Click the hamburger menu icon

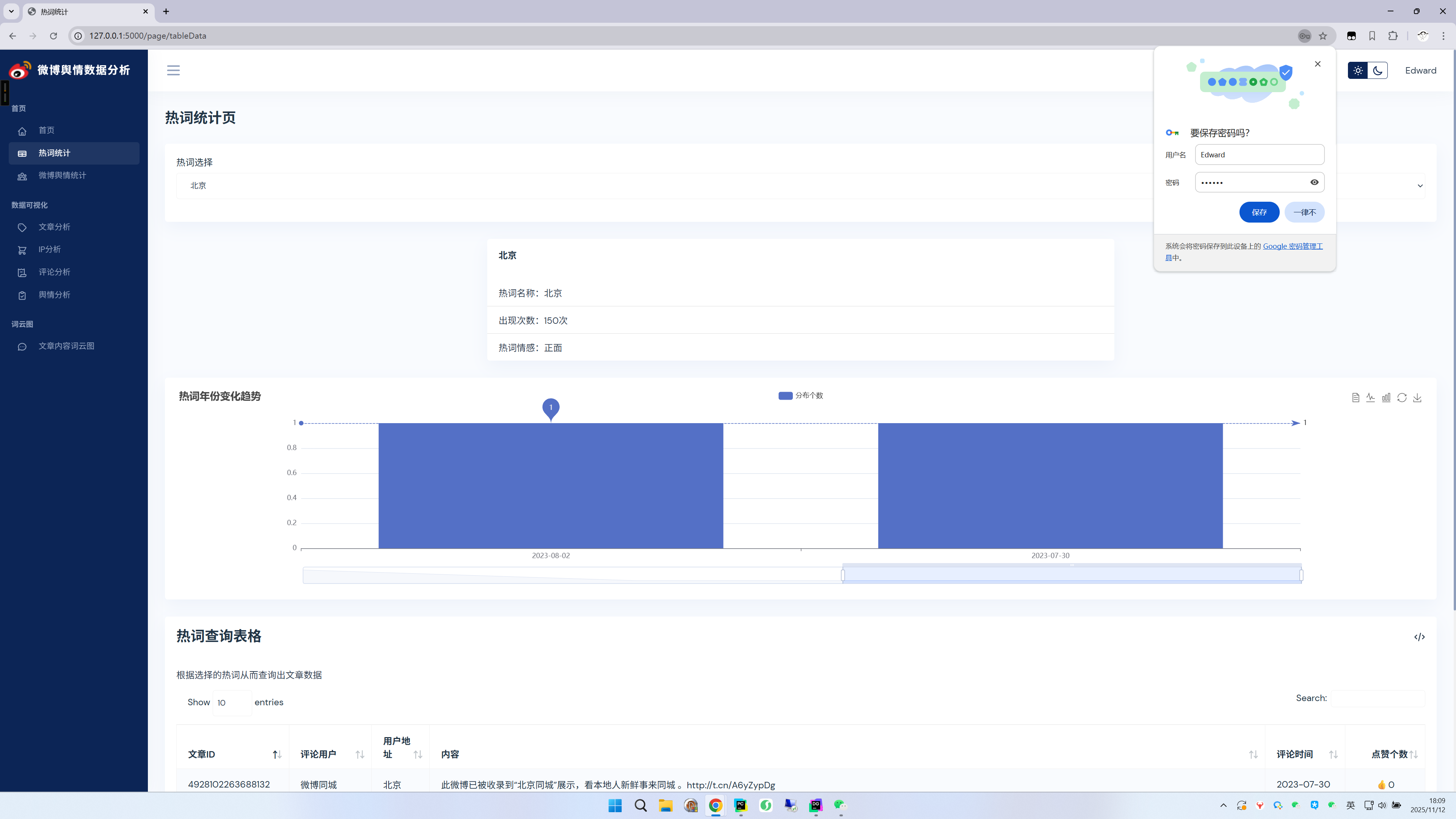click(173, 70)
